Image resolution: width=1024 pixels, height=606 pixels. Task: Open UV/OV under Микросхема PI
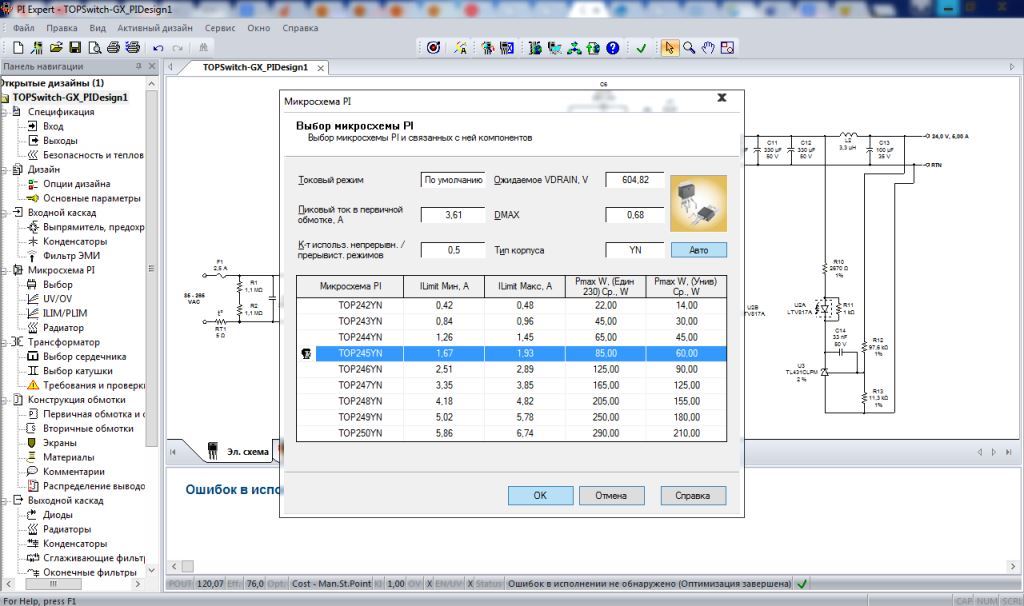(x=57, y=298)
